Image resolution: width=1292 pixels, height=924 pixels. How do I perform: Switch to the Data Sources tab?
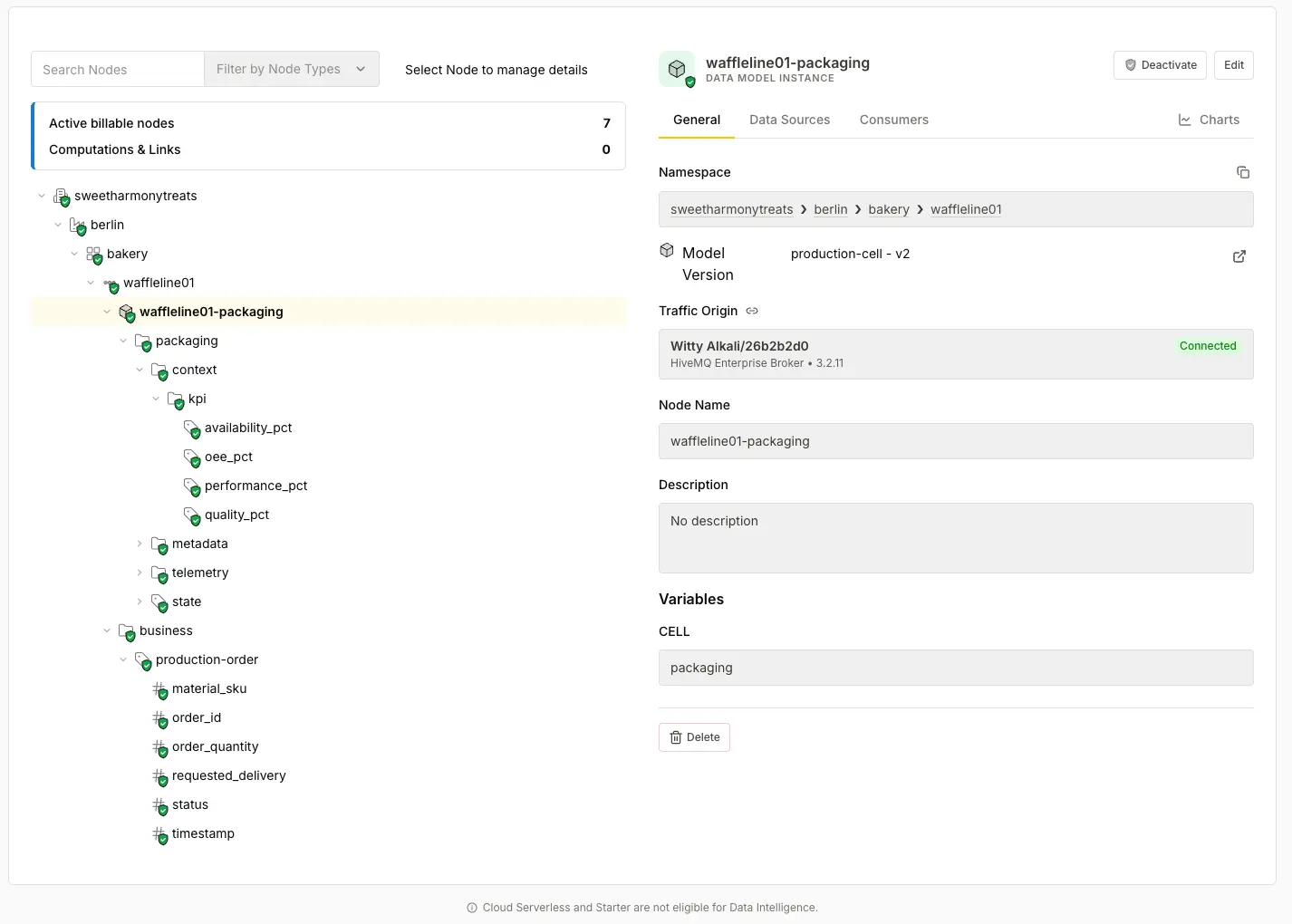pyautogui.click(x=789, y=120)
